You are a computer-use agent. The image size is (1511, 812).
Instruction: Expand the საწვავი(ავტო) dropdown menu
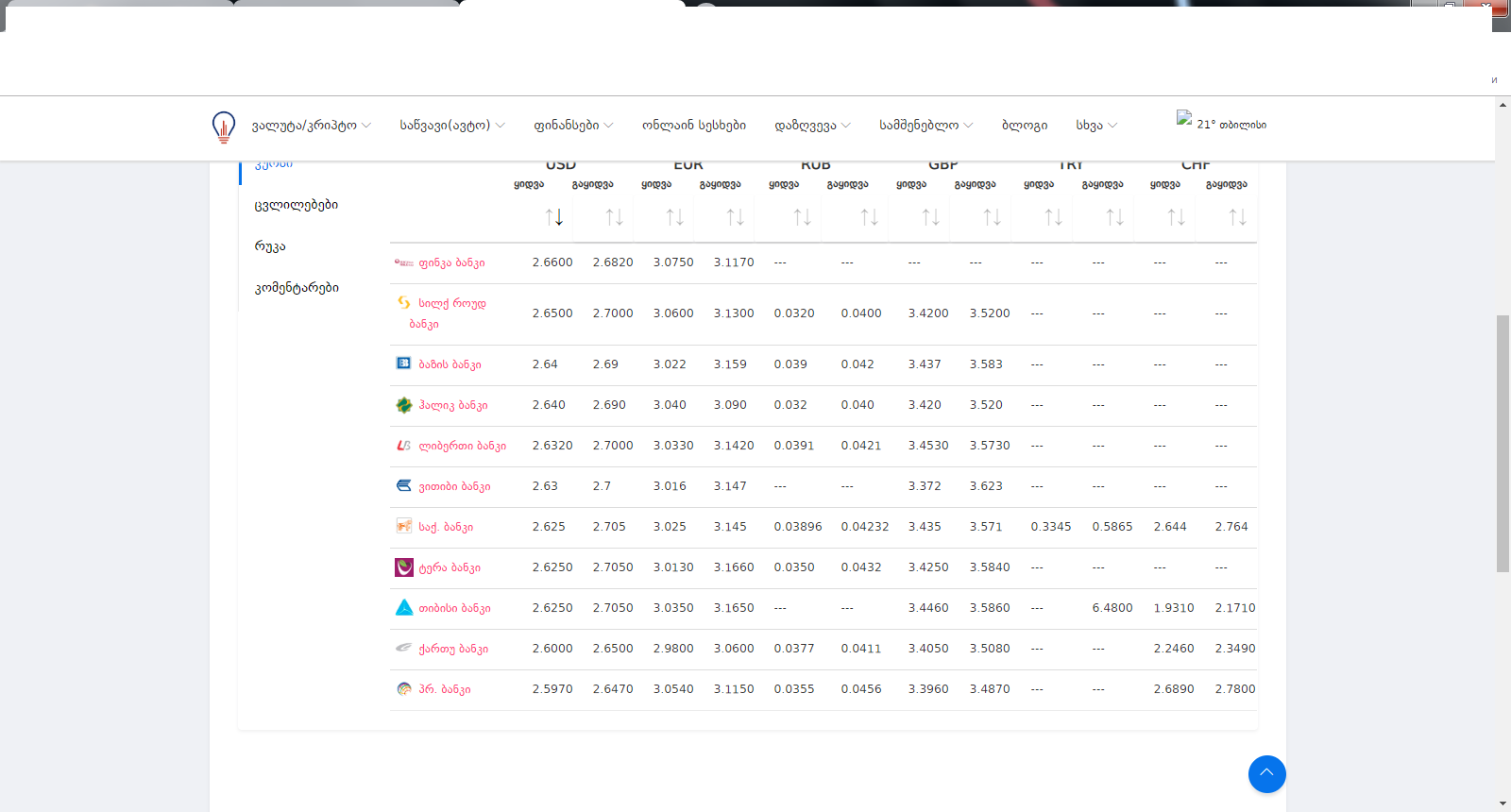coord(451,126)
